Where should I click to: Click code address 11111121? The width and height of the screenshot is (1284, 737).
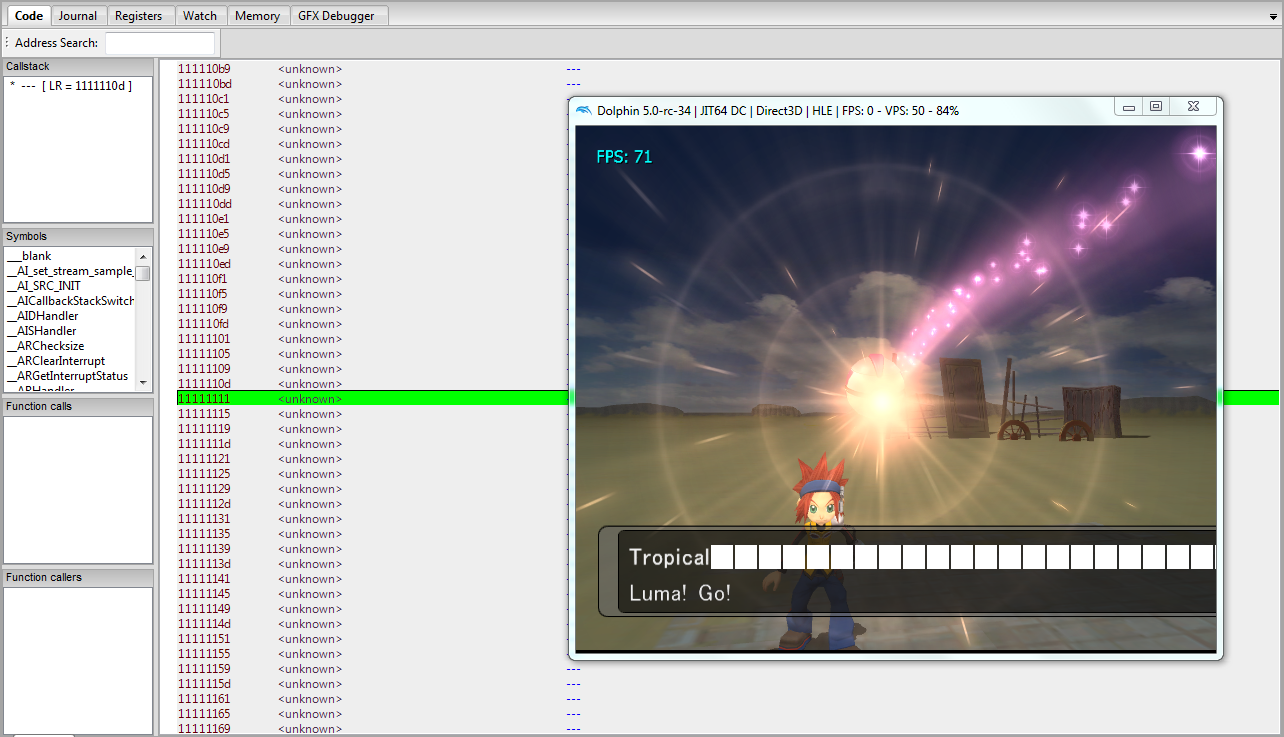pos(204,459)
